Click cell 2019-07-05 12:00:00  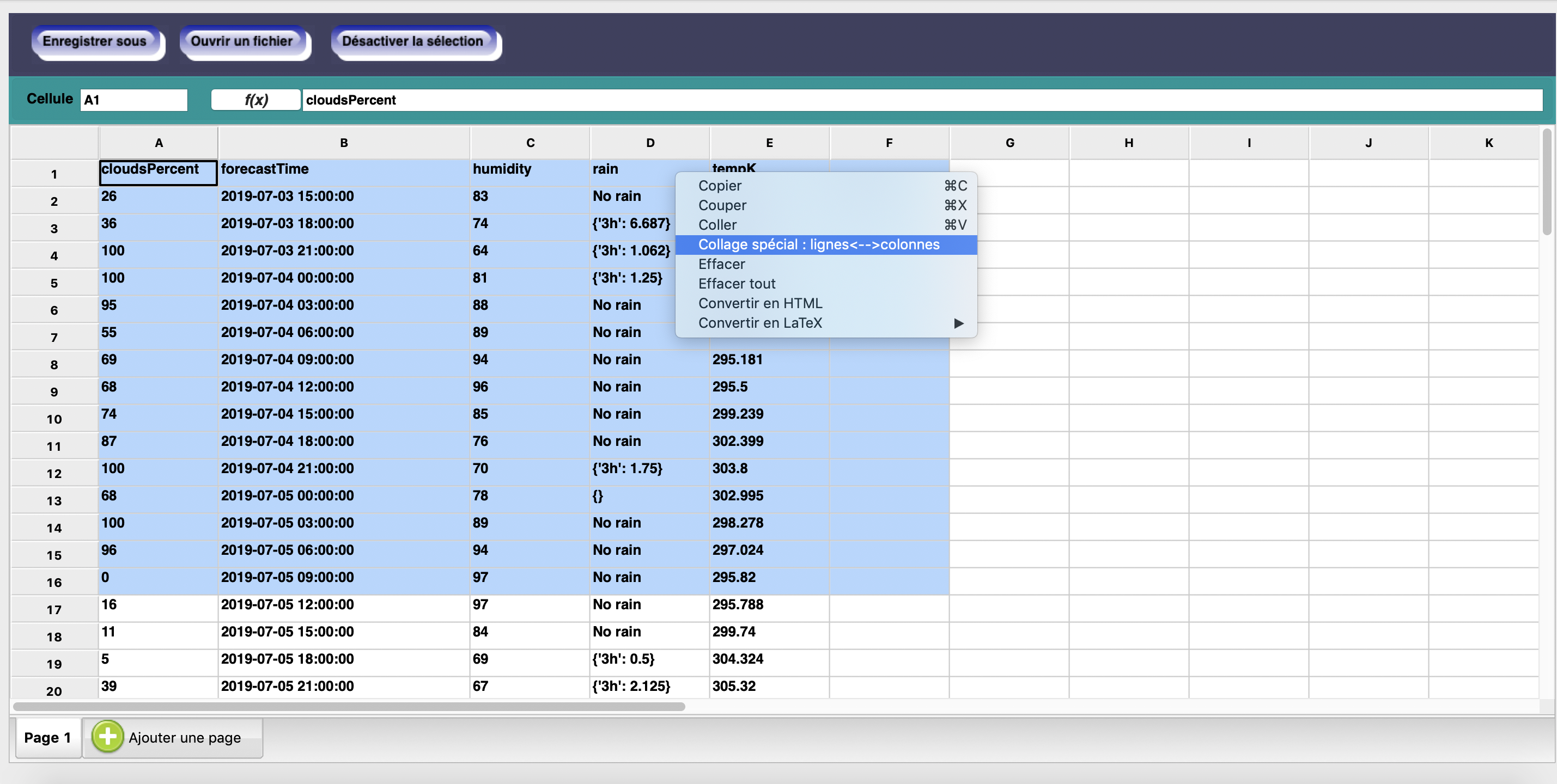point(344,608)
